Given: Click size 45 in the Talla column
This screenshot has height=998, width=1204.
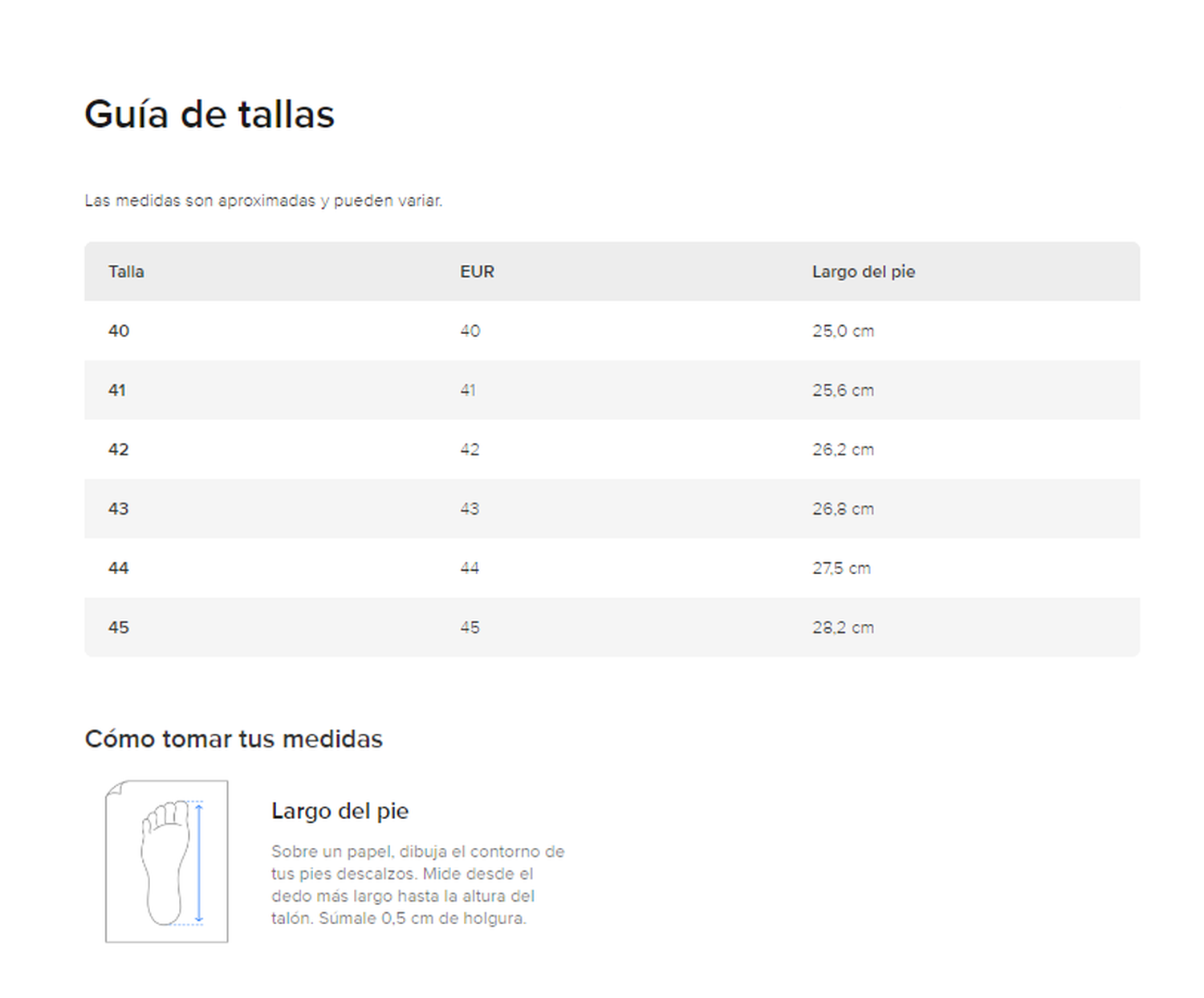Looking at the screenshot, I should [119, 628].
